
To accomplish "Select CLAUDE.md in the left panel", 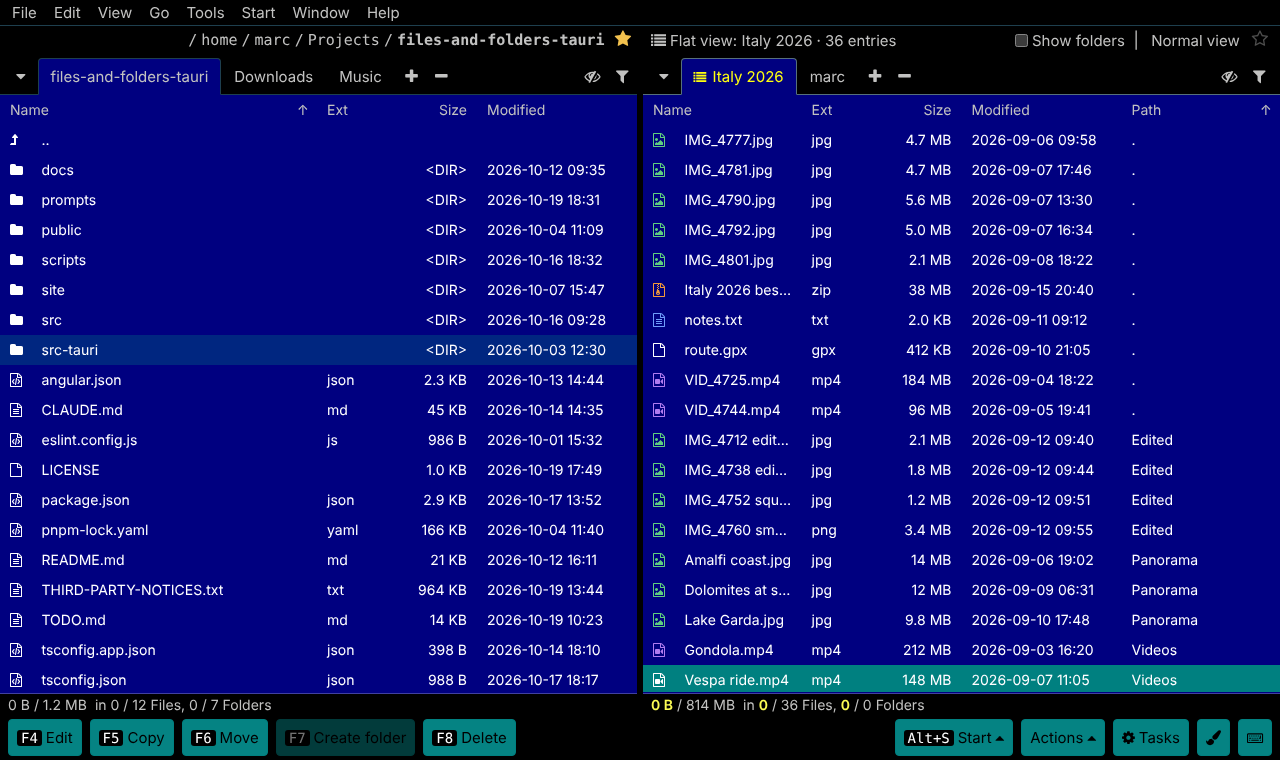I will (x=319, y=410).
